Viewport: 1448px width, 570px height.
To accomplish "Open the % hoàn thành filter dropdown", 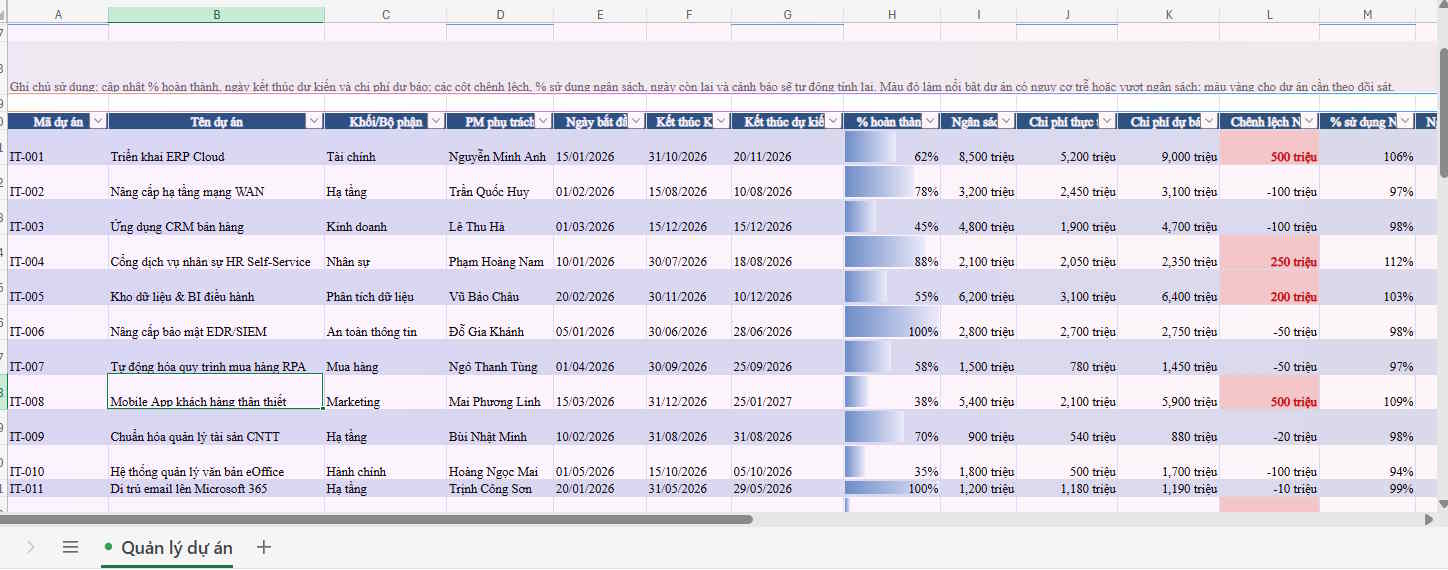I will tap(930, 121).
